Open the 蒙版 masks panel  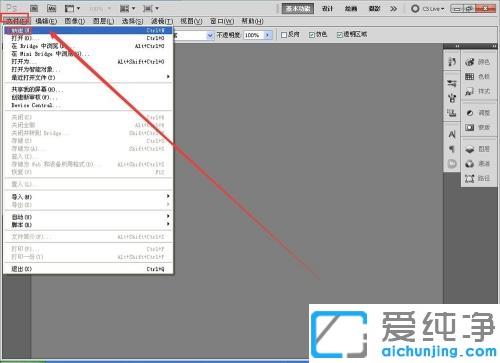click(x=478, y=128)
